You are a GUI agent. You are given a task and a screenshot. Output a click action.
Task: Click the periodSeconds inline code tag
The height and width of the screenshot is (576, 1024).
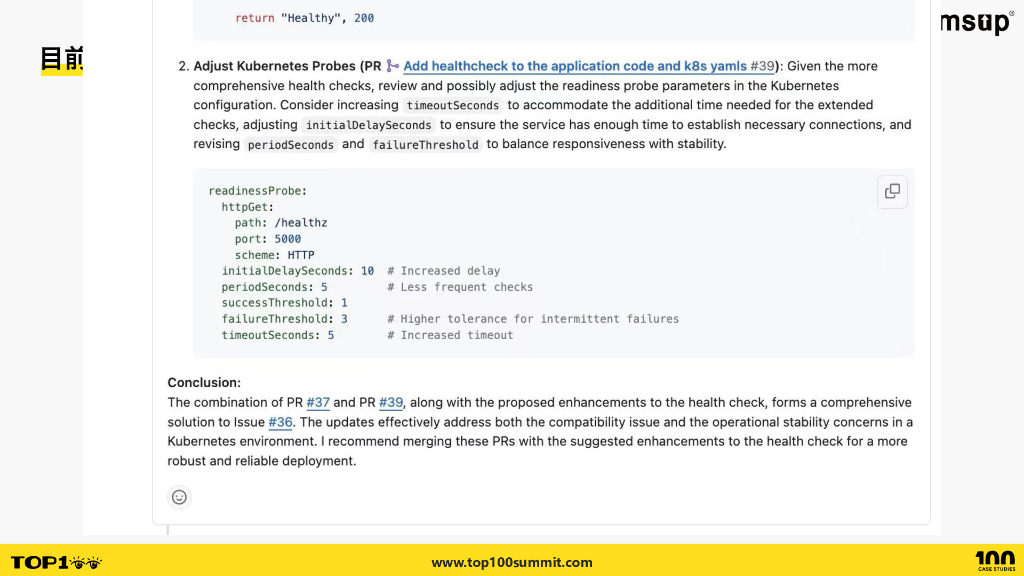point(291,145)
